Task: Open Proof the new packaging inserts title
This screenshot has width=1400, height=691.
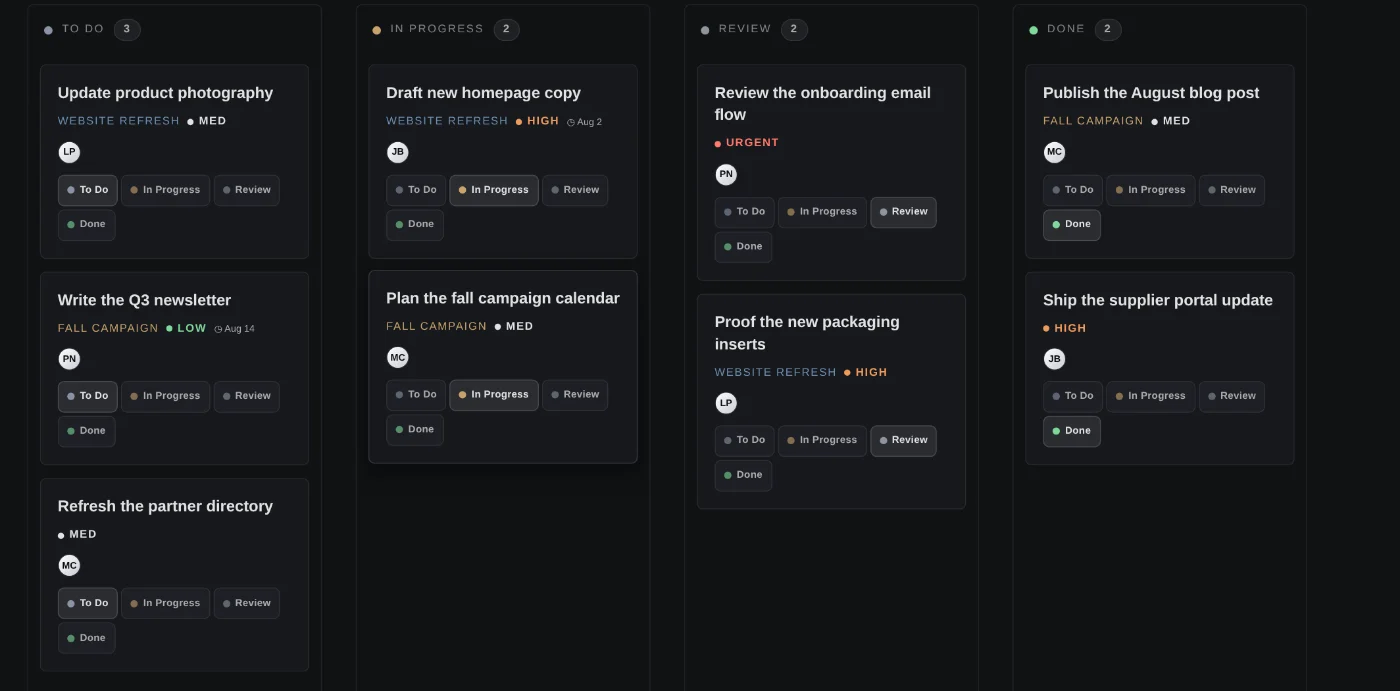Action: pyautogui.click(x=807, y=333)
